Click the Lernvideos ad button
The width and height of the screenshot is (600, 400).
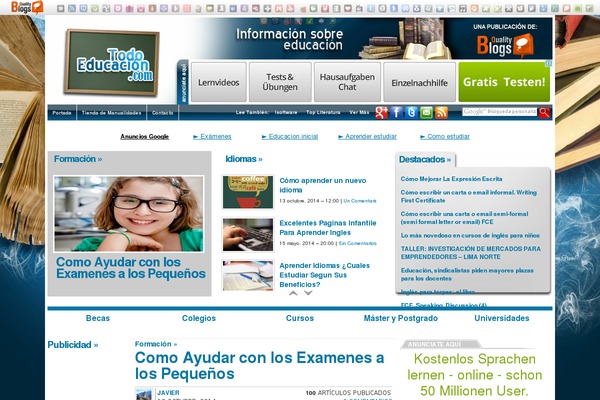click(218, 82)
